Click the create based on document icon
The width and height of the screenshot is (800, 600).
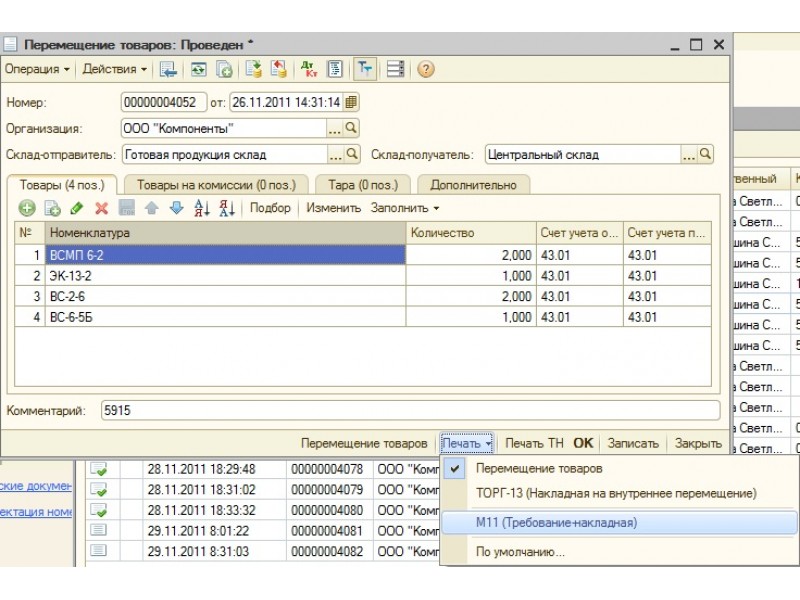point(254,69)
